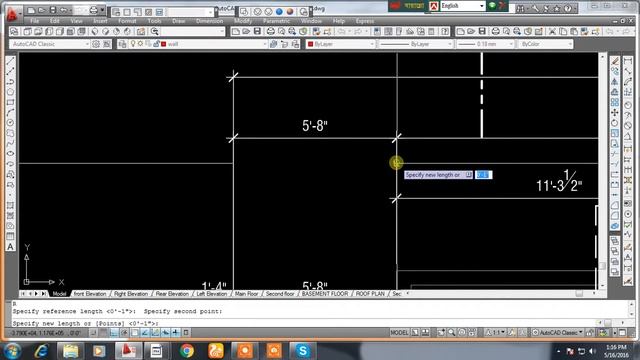This screenshot has width=640, height=360.
Task: Click the star Favorites icon in the title bar
Action: 557,8
